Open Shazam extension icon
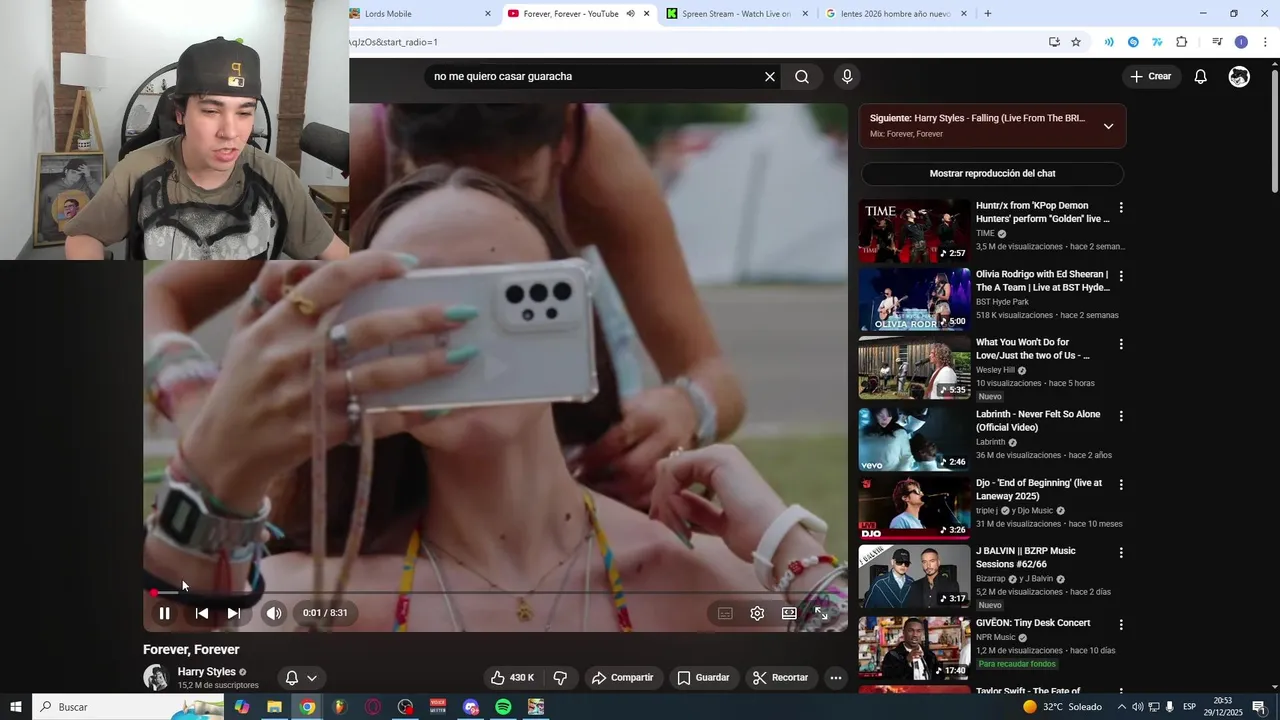Viewport: 1280px width, 720px height. coord(1133,42)
